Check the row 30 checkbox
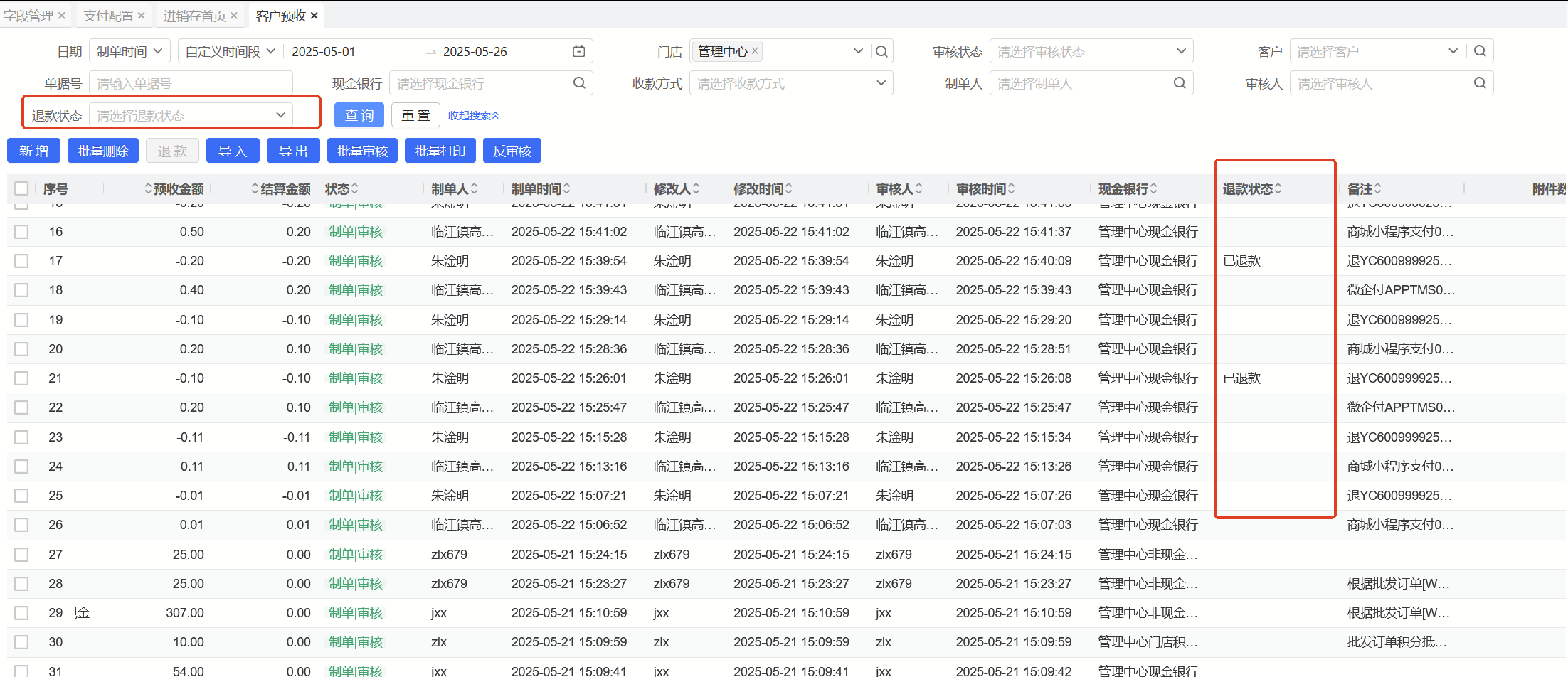1568x677 pixels. pyautogui.click(x=21, y=642)
